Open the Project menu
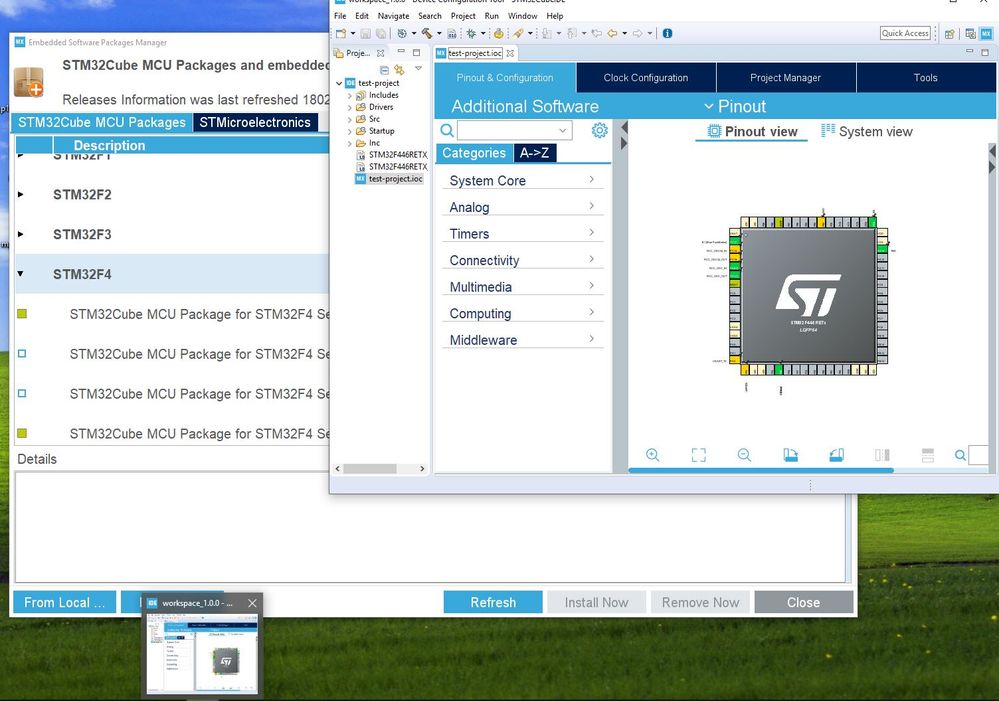The image size is (999, 701). pyautogui.click(x=463, y=16)
